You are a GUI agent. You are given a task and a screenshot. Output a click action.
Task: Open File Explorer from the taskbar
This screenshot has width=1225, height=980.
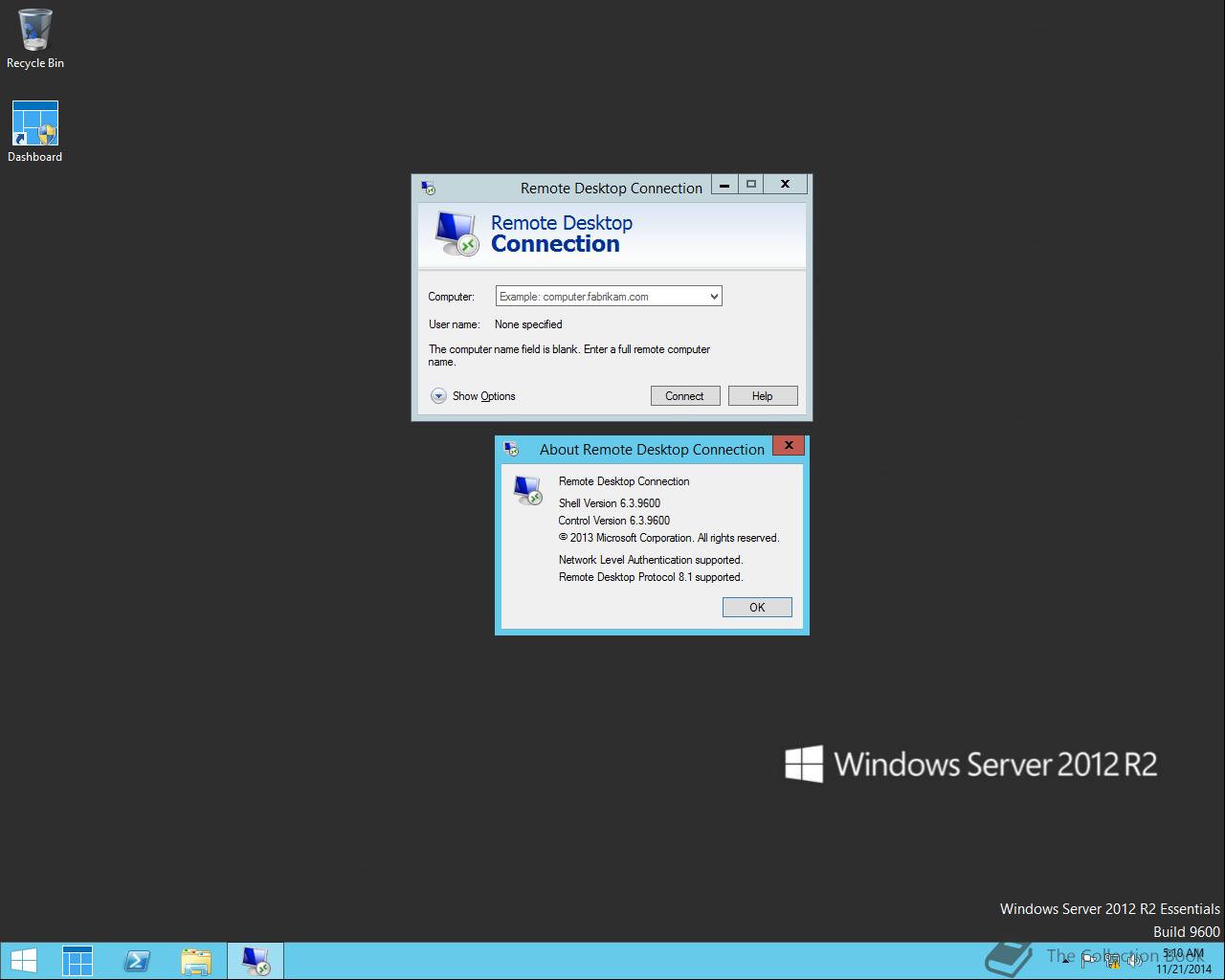pyautogui.click(x=196, y=961)
